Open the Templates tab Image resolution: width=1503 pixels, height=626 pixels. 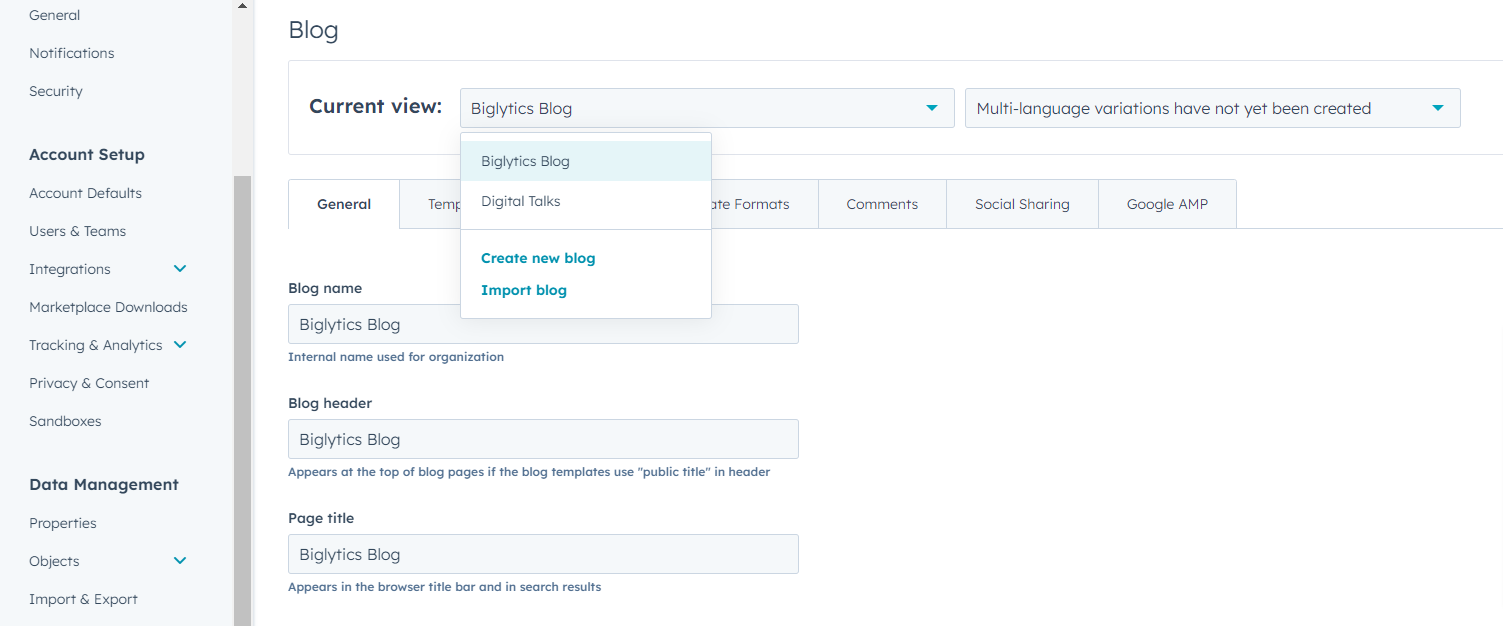coord(431,204)
